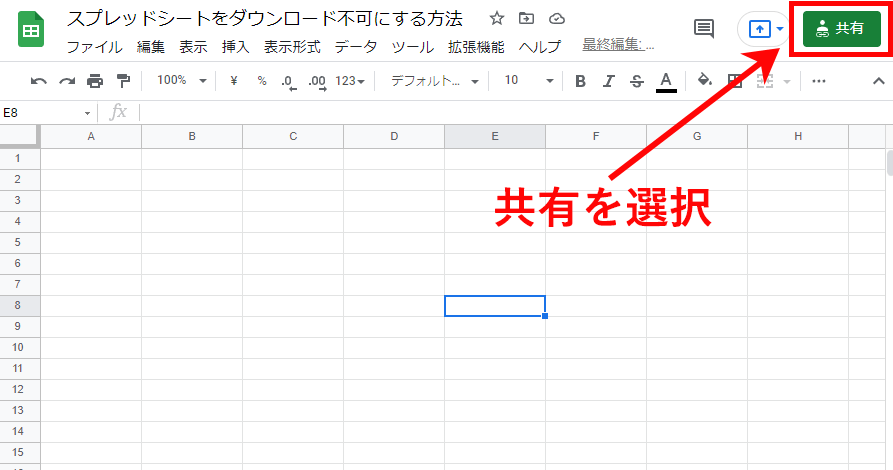Image resolution: width=893 pixels, height=470 pixels.
Task: Open the ツール menu
Action: point(413,47)
